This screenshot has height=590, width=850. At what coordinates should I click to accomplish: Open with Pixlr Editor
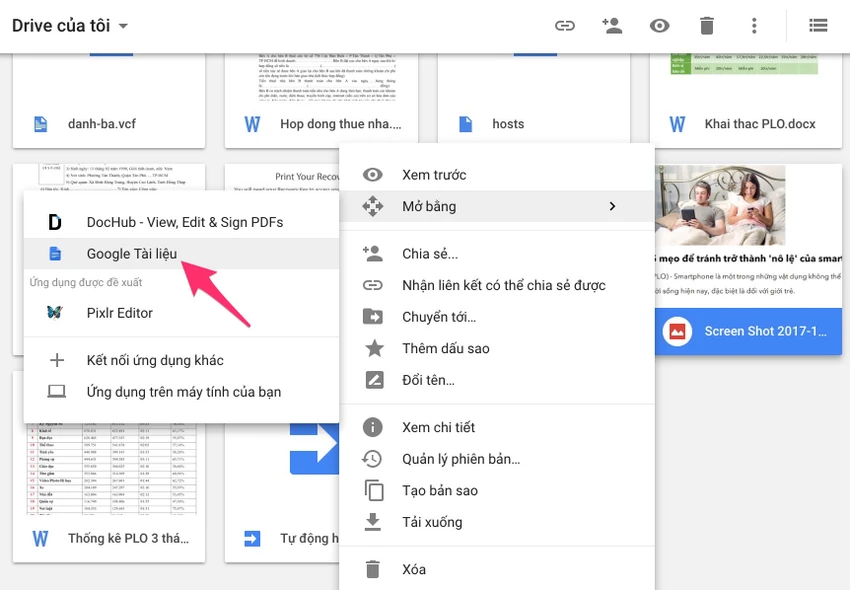click(x=181, y=313)
